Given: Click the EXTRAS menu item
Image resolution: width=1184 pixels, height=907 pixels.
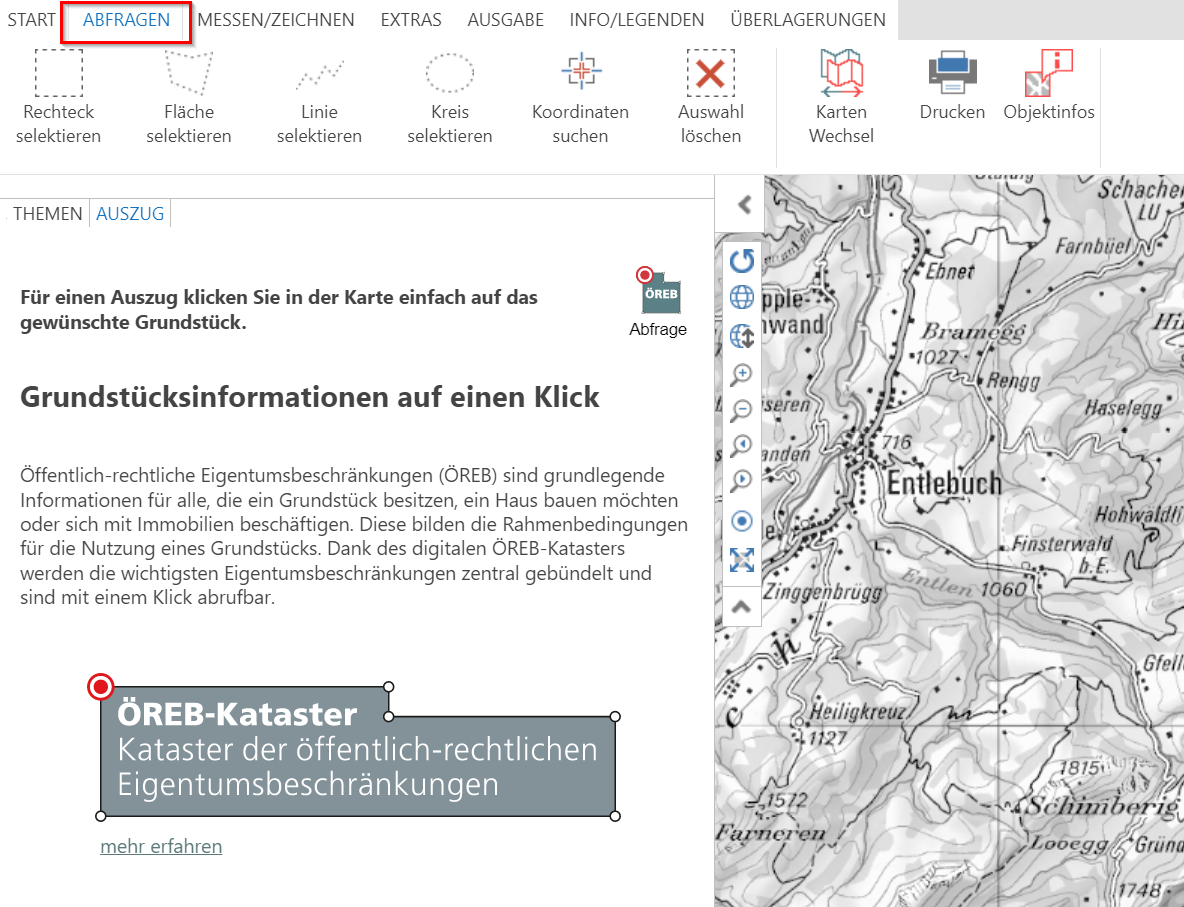Looking at the screenshot, I should click(410, 19).
